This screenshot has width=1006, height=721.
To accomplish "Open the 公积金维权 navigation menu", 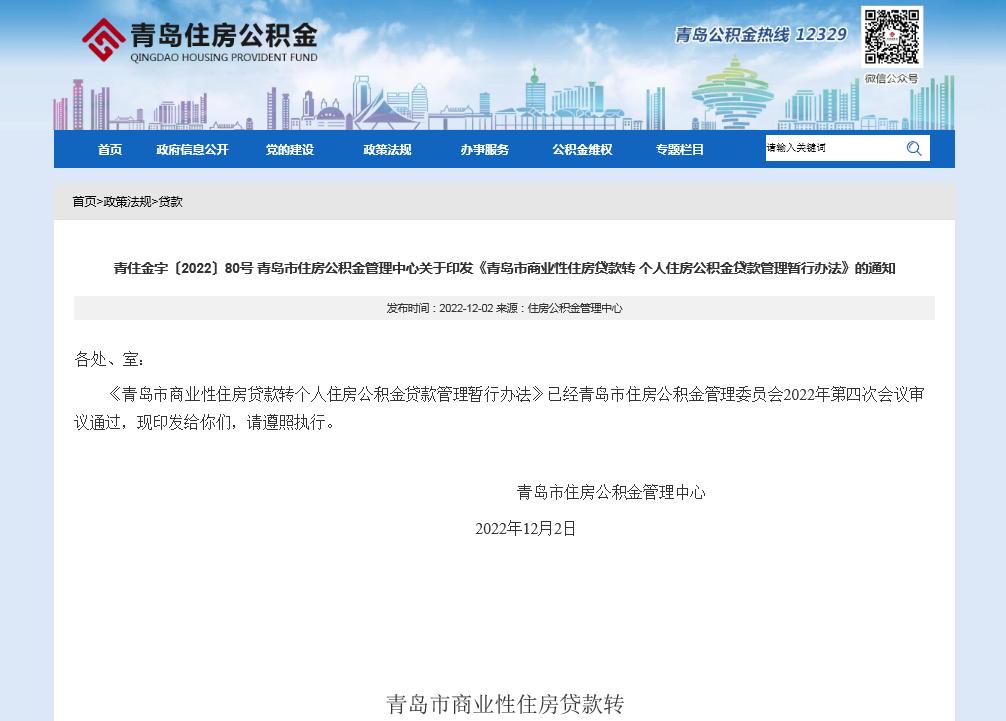I will coord(581,149).
